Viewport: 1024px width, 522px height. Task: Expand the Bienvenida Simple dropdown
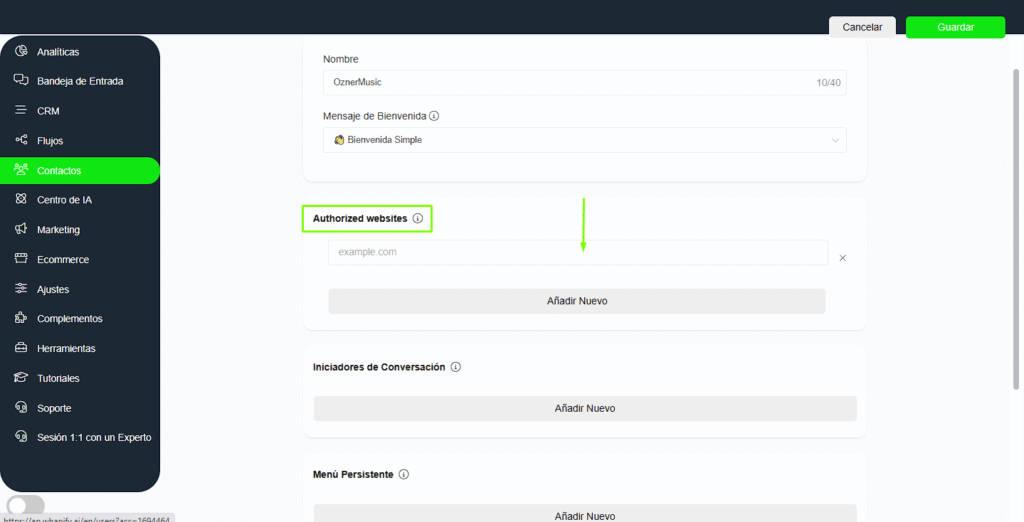pos(584,140)
